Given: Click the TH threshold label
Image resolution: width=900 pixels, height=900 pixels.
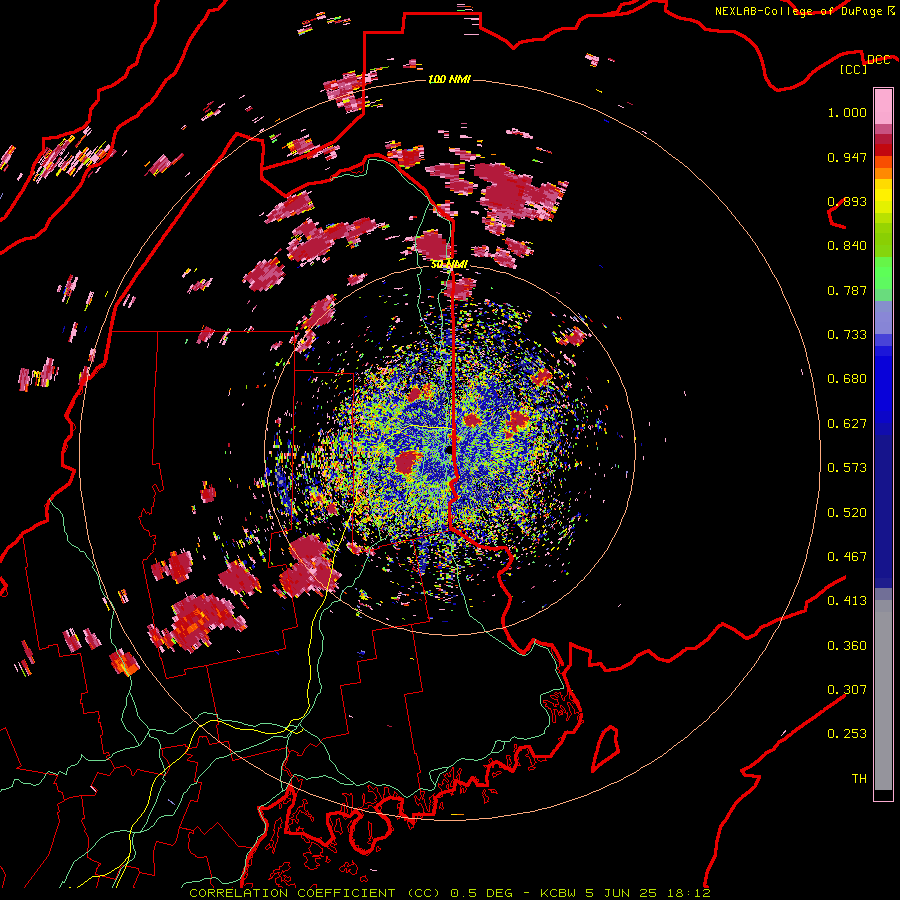Looking at the screenshot, I should click(x=859, y=779).
